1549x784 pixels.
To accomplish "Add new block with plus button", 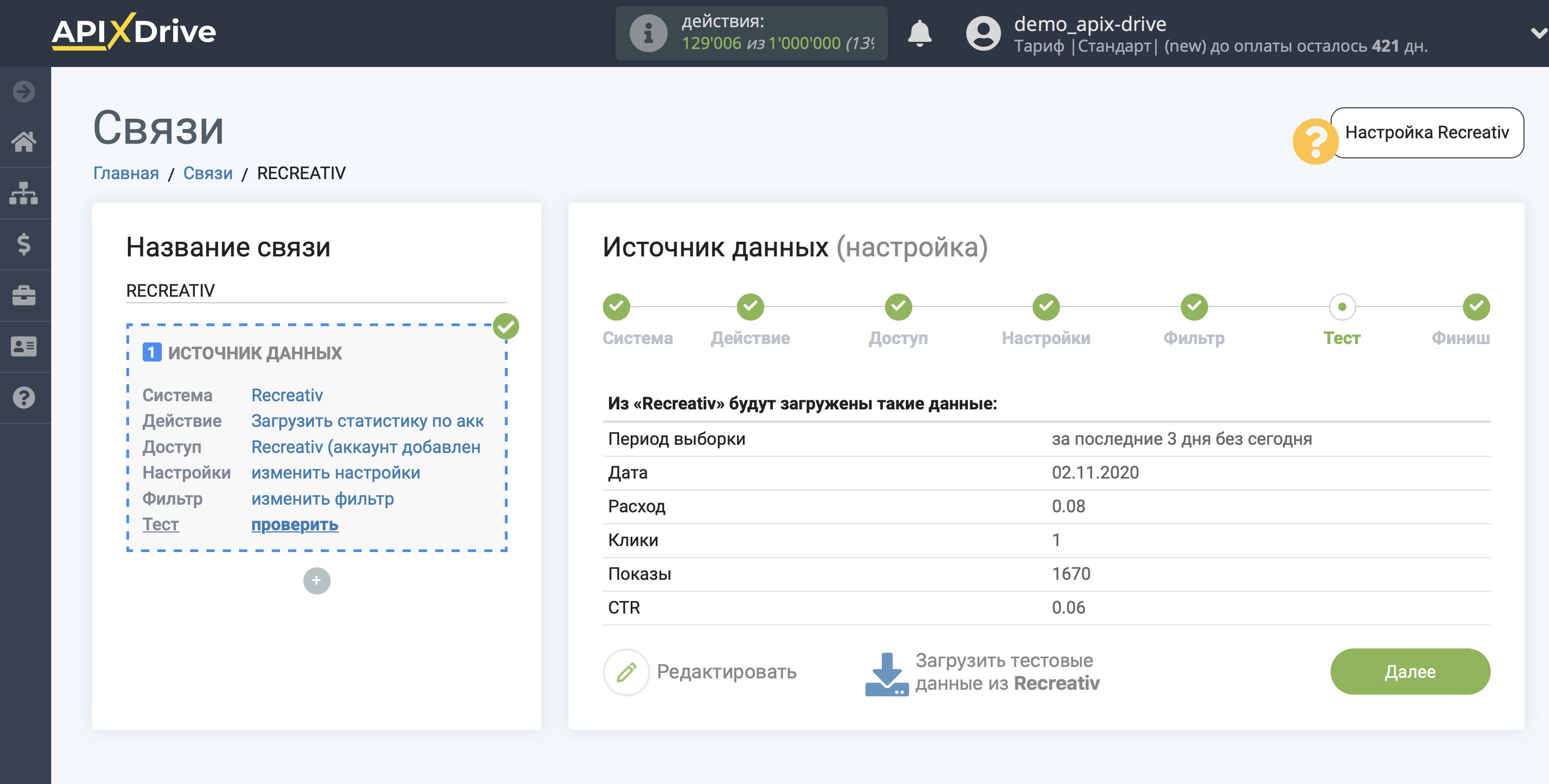I will [316, 581].
